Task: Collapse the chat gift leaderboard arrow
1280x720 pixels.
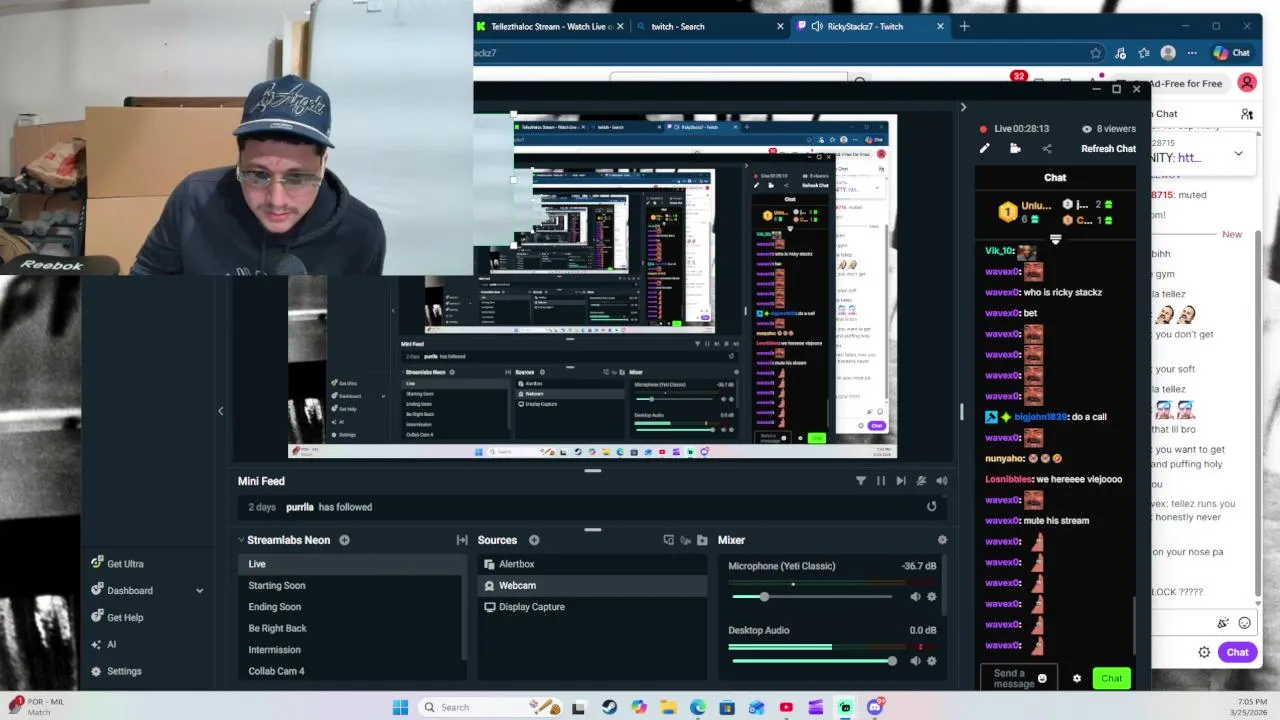Action: 1055,240
